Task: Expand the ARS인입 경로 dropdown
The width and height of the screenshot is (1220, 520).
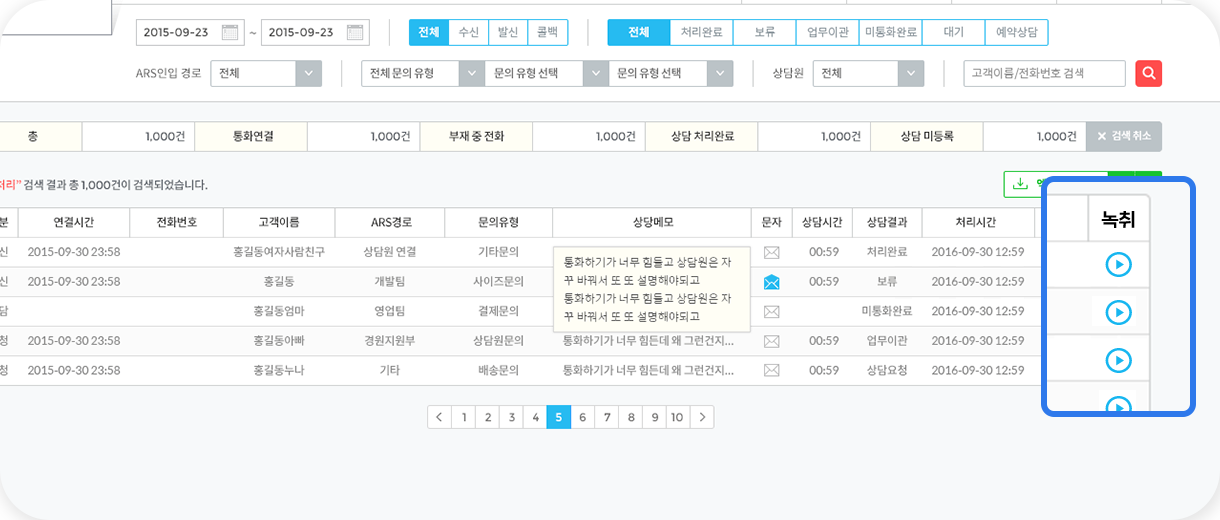Action: click(308, 74)
